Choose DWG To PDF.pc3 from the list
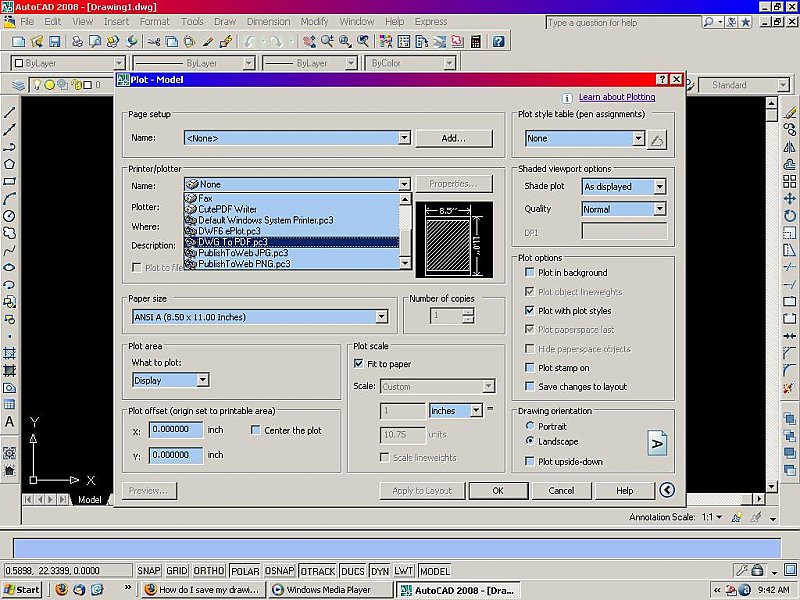Screen dimensions: 800x600 pyautogui.click(x=233, y=242)
